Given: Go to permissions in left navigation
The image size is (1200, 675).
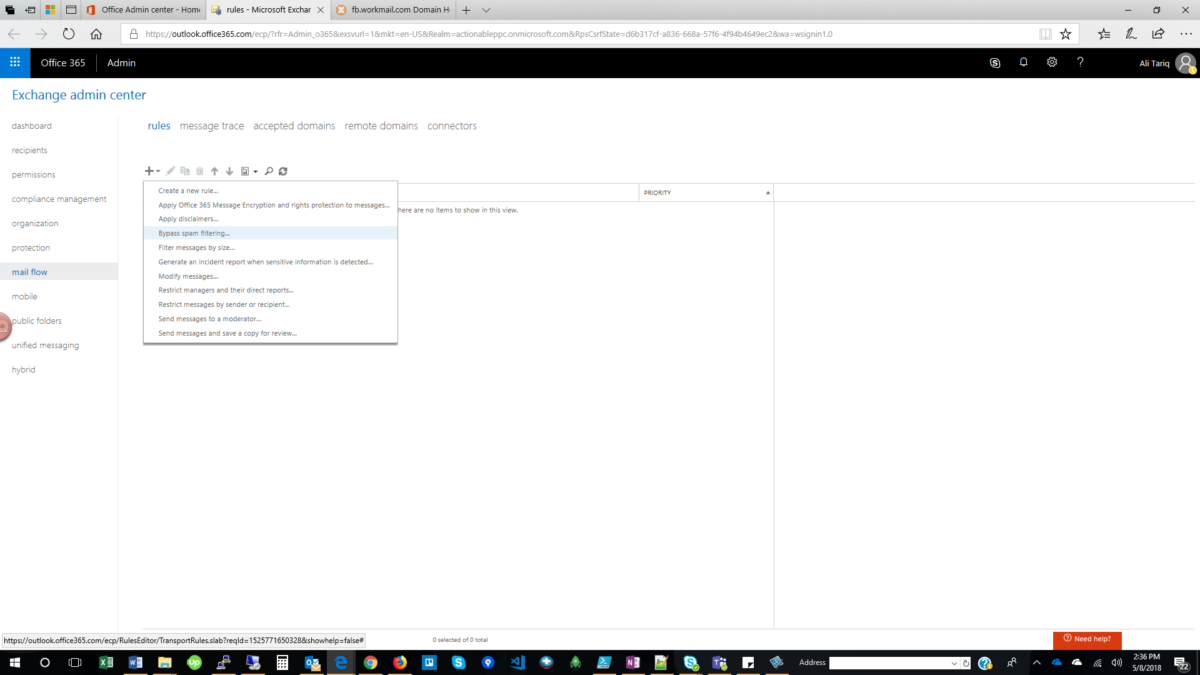Looking at the screenshot, I should [34, 174].
